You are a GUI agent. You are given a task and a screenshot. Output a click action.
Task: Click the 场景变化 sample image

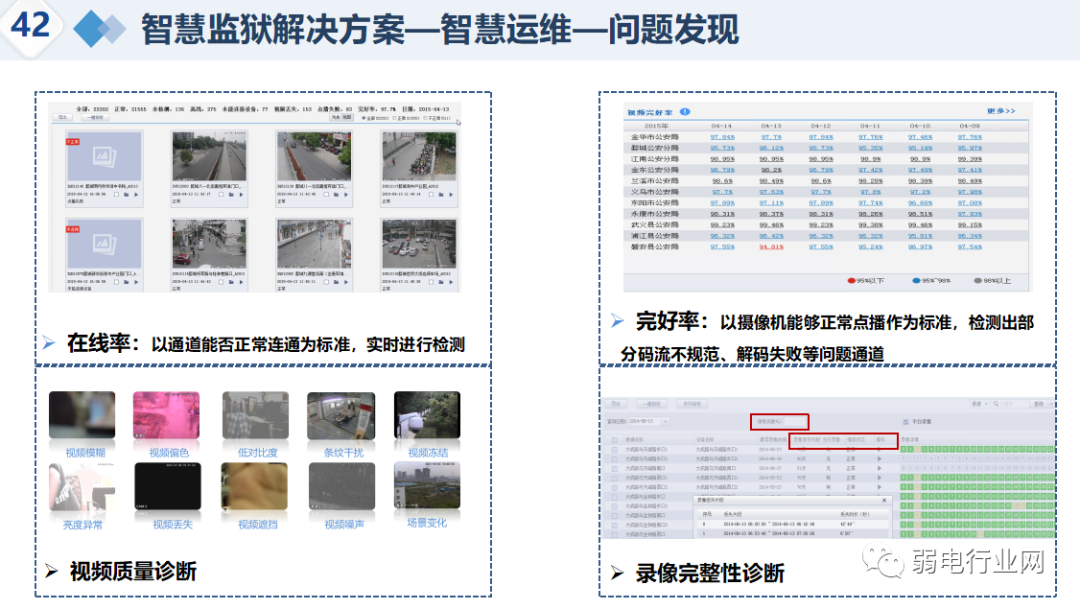[427, 487]
